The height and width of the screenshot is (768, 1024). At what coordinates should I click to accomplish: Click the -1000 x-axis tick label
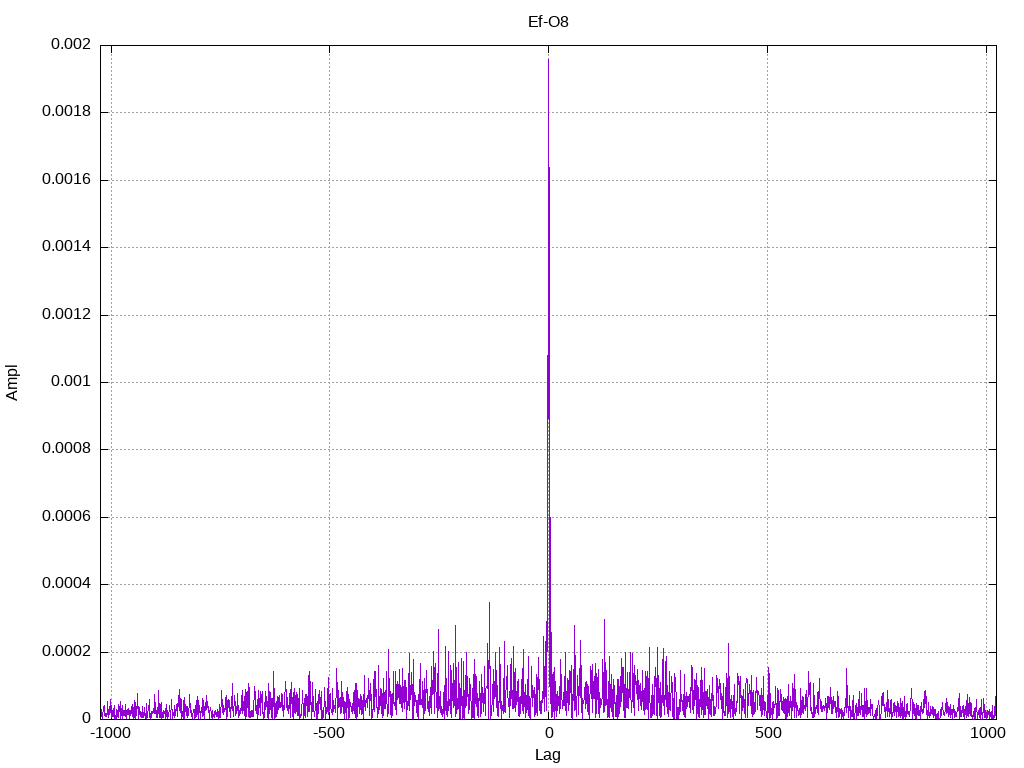pos(110,733)
